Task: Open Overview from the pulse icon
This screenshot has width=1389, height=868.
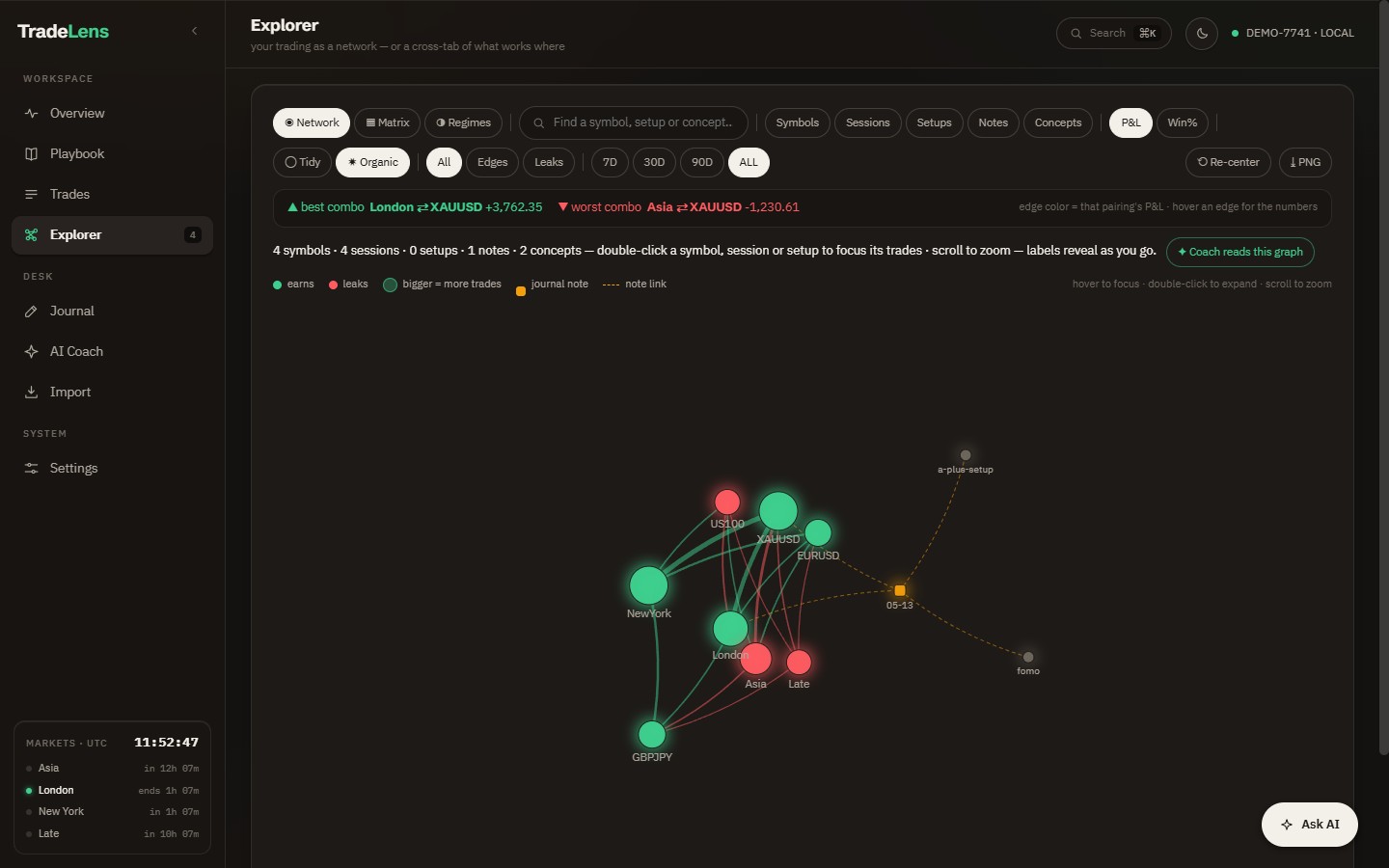Action: 31,113
